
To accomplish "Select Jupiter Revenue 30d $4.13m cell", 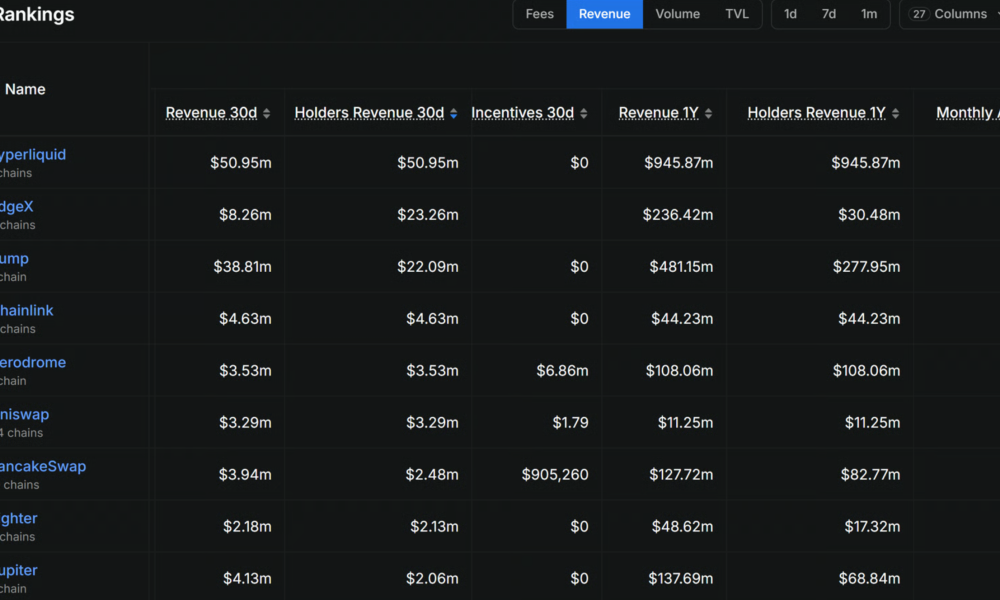I will click(247, 578).
